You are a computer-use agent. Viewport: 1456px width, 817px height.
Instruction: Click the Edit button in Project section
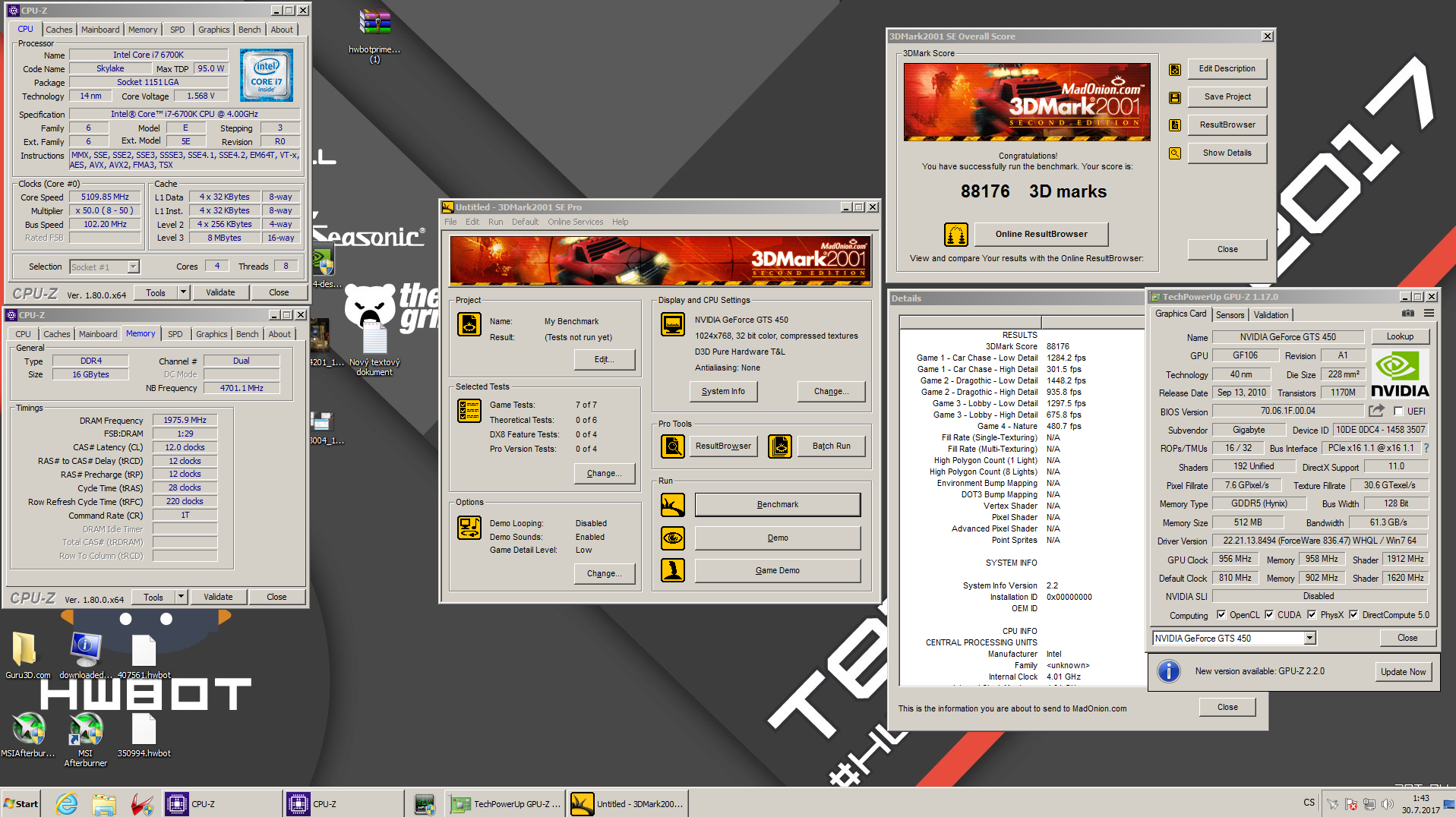(605, 360)
